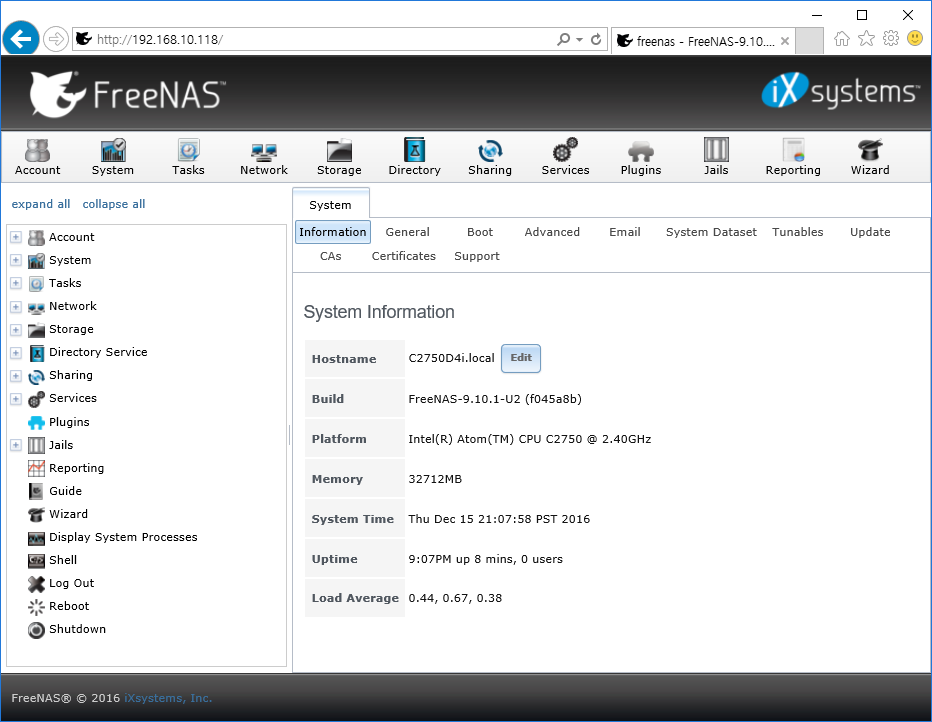Open Storage in the top toolbar
Image resolution: width=932 pixels, height=722 pixels.
point(339,157)
